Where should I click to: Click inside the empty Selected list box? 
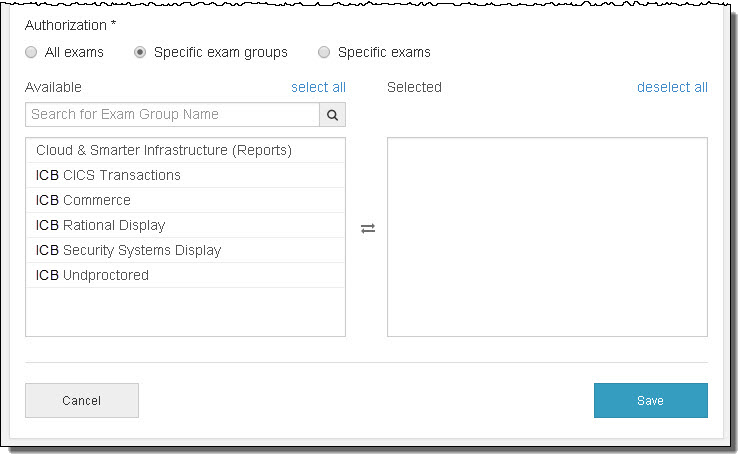point(547,237)
